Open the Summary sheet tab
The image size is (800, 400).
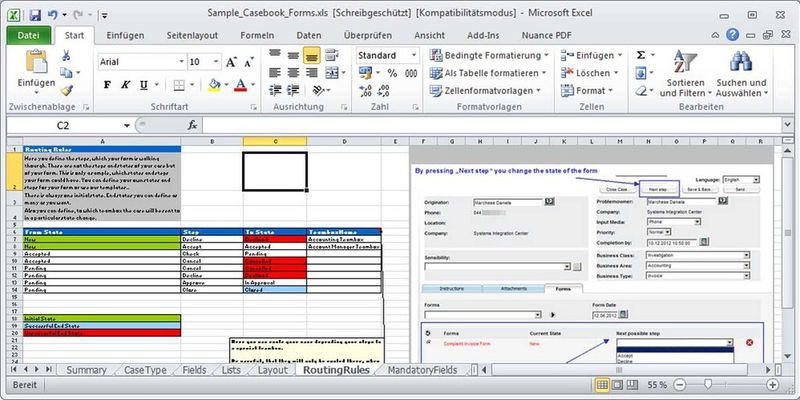tap(86, 370)
